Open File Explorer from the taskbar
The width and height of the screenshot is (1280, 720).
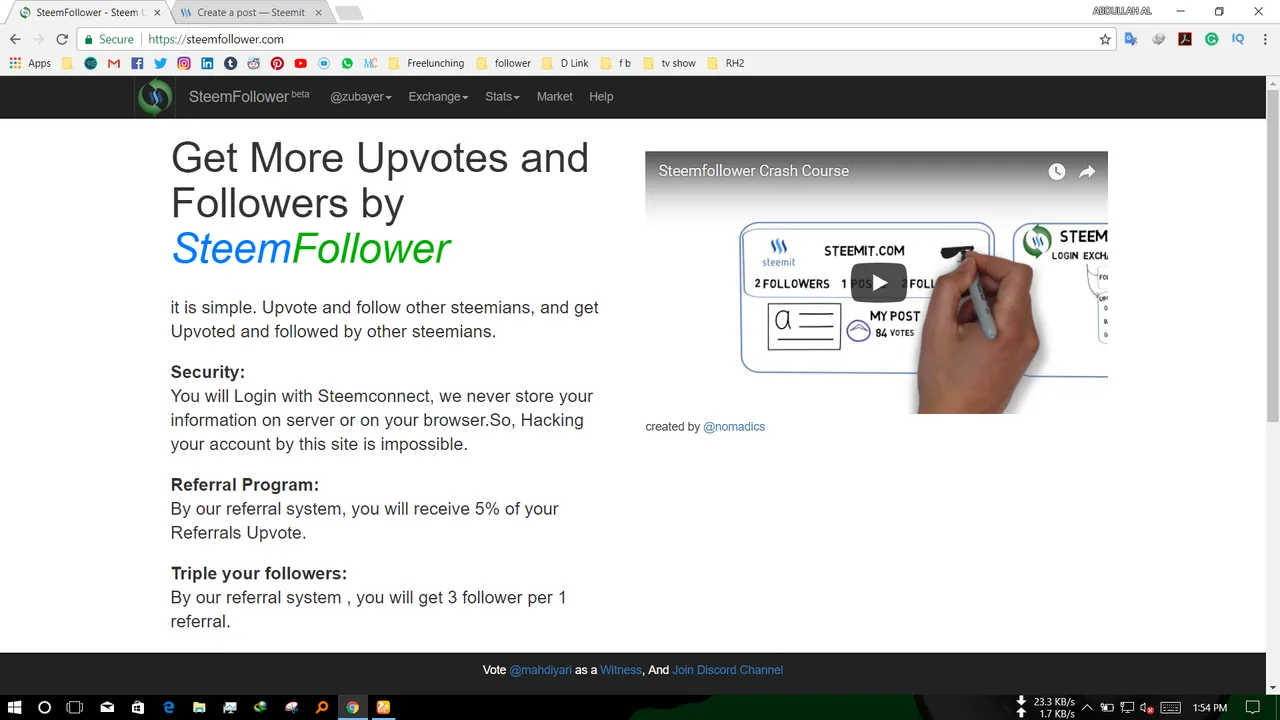tap(199, 707)
